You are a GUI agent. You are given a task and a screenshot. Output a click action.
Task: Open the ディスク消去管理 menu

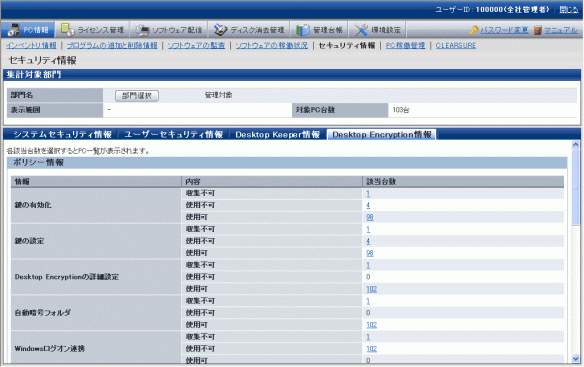(x=257, y=30)
